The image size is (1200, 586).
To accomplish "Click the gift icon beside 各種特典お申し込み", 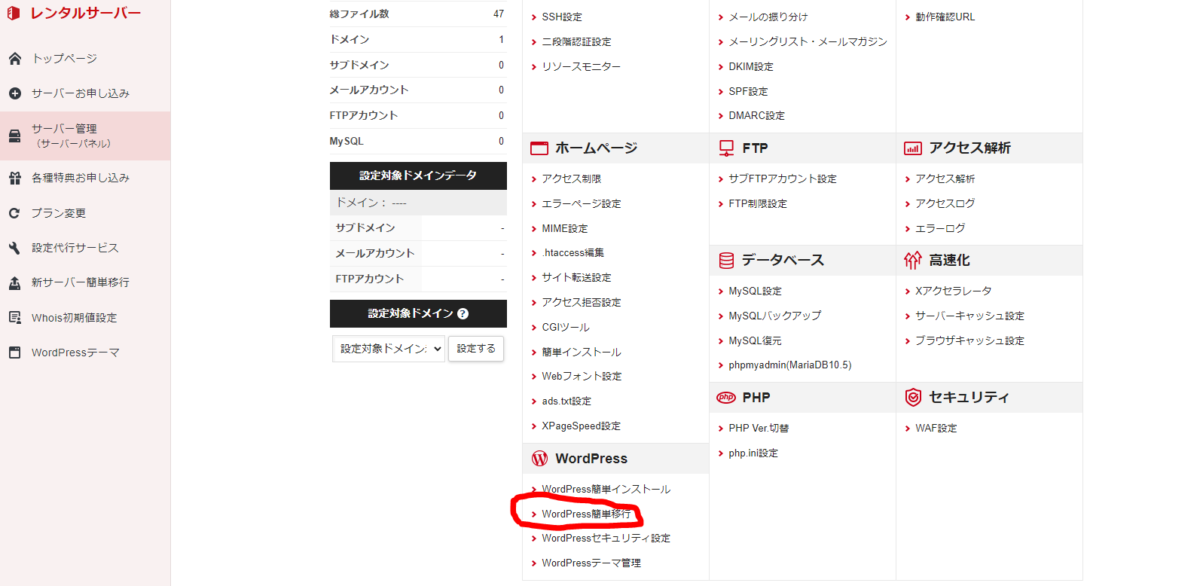I will 15,178.
